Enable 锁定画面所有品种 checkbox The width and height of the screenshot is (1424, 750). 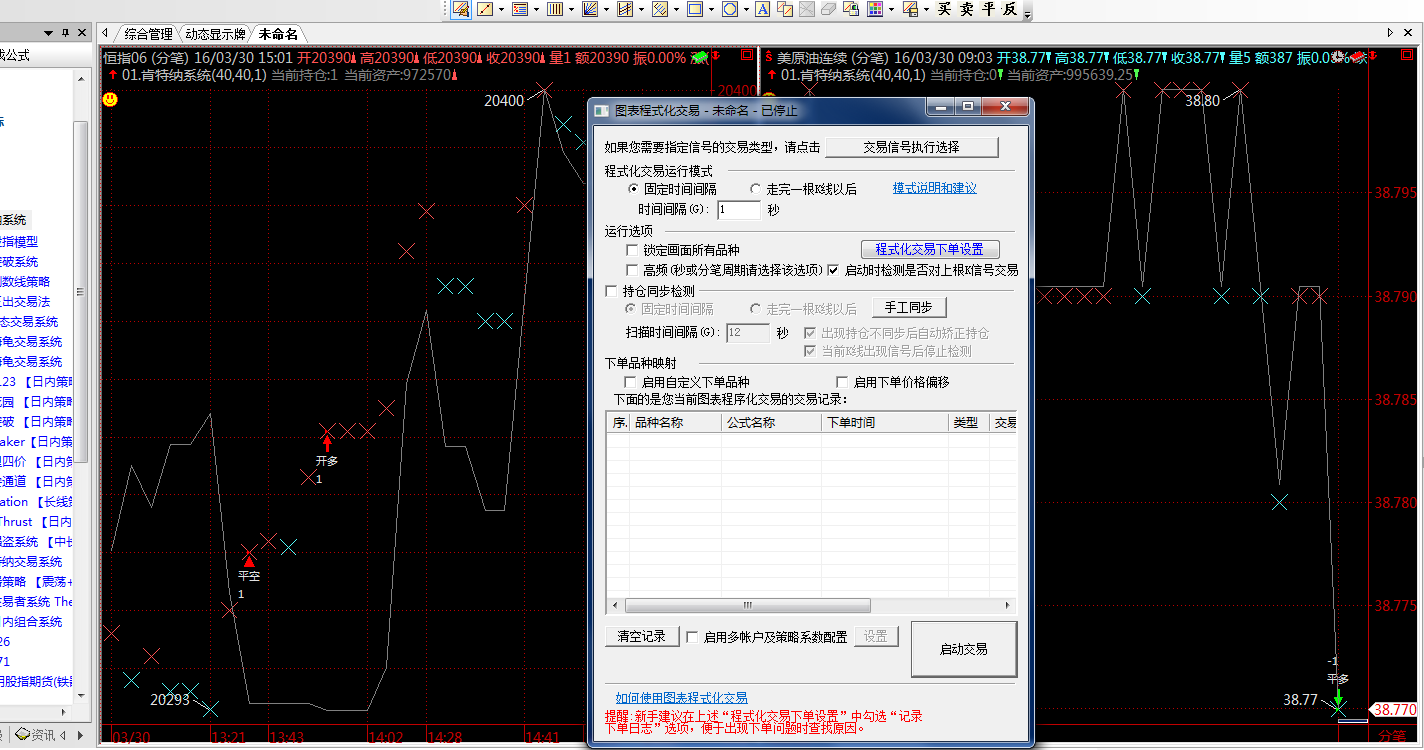pos(632,250)
